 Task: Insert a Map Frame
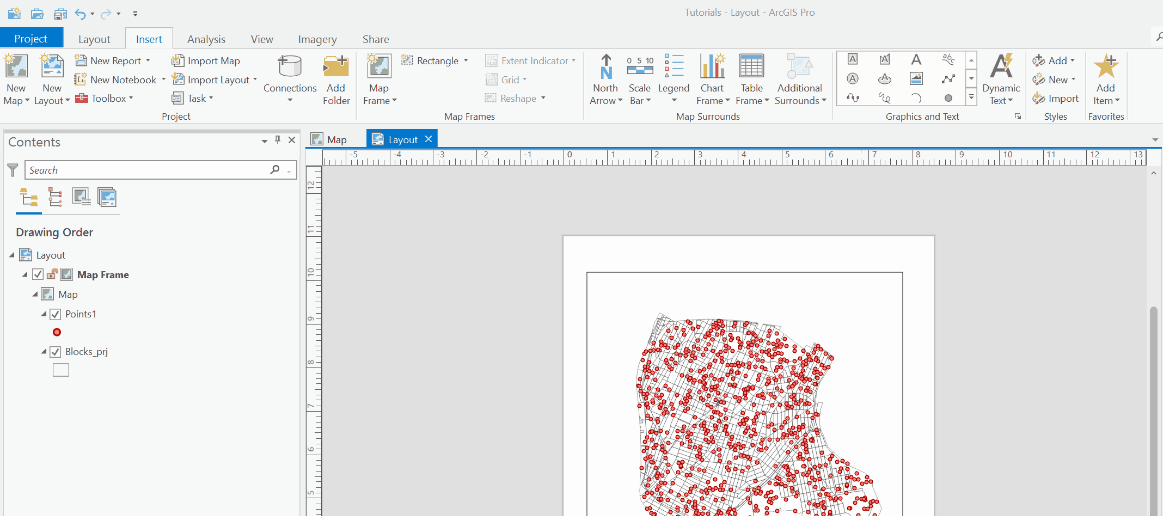[x=380, y=79]
